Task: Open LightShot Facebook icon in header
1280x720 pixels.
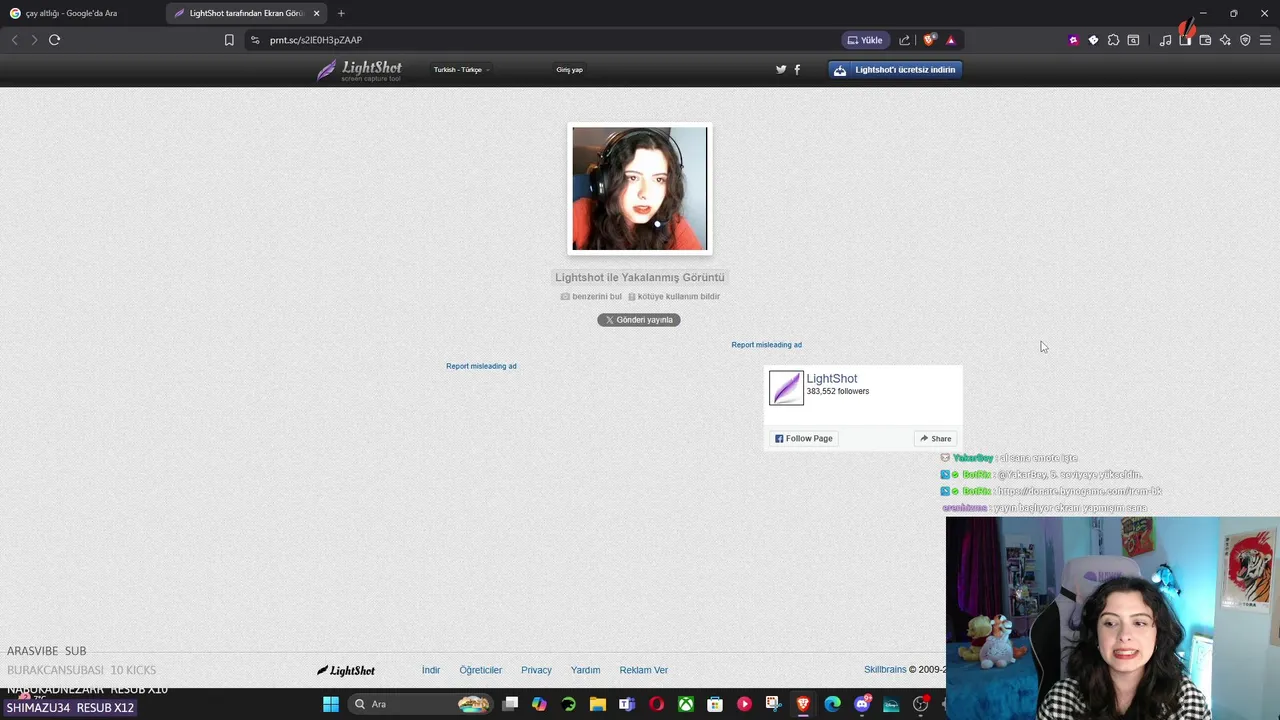Action: click(x=797, y=70)
